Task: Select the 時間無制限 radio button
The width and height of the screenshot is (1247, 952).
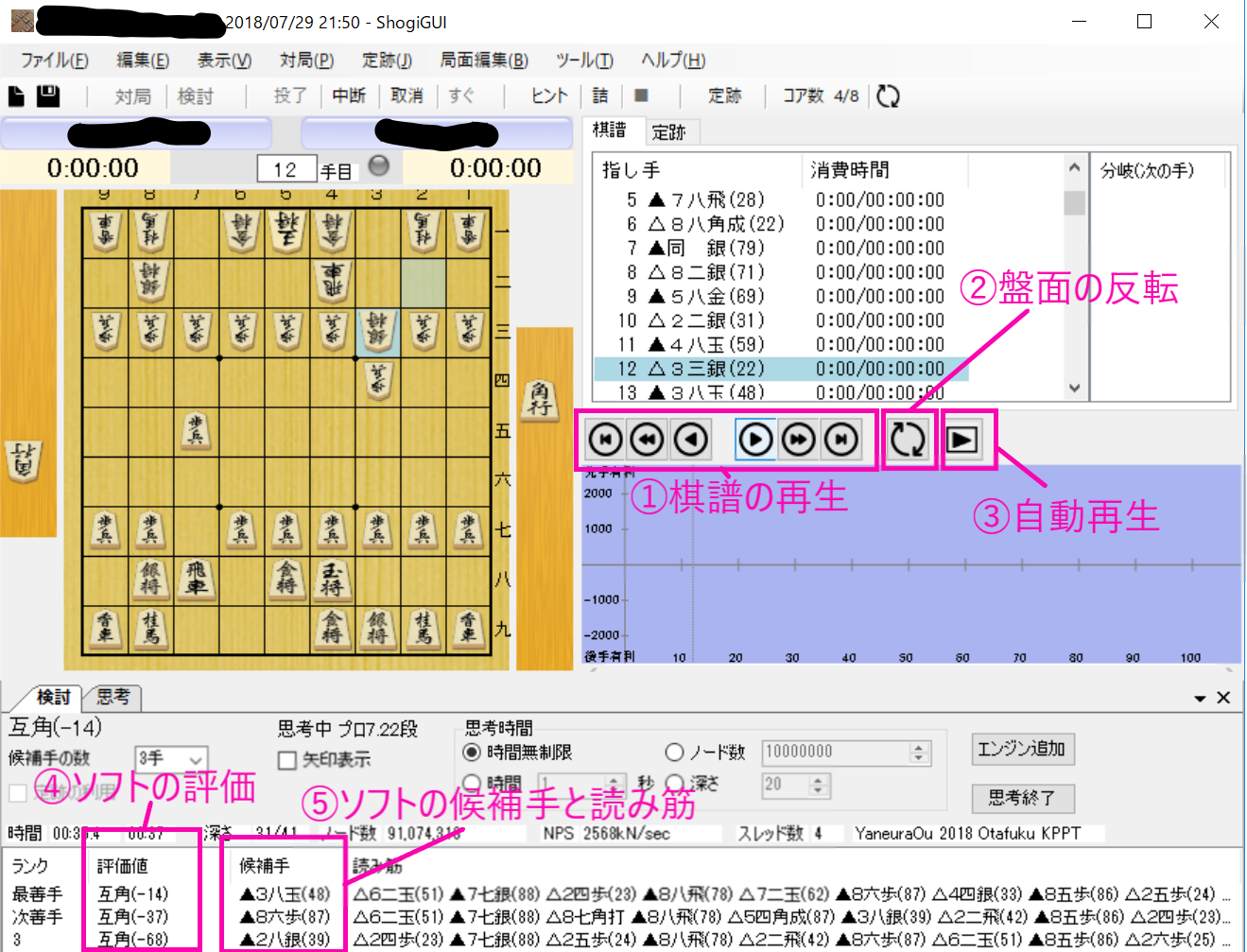Action: (x=471, y=753)
